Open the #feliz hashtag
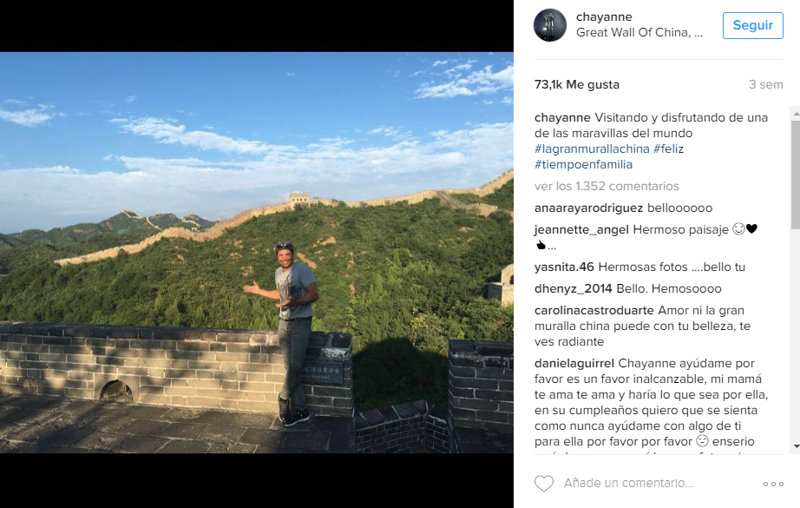Viewport: 800px width, 508px height. (668, 149)
